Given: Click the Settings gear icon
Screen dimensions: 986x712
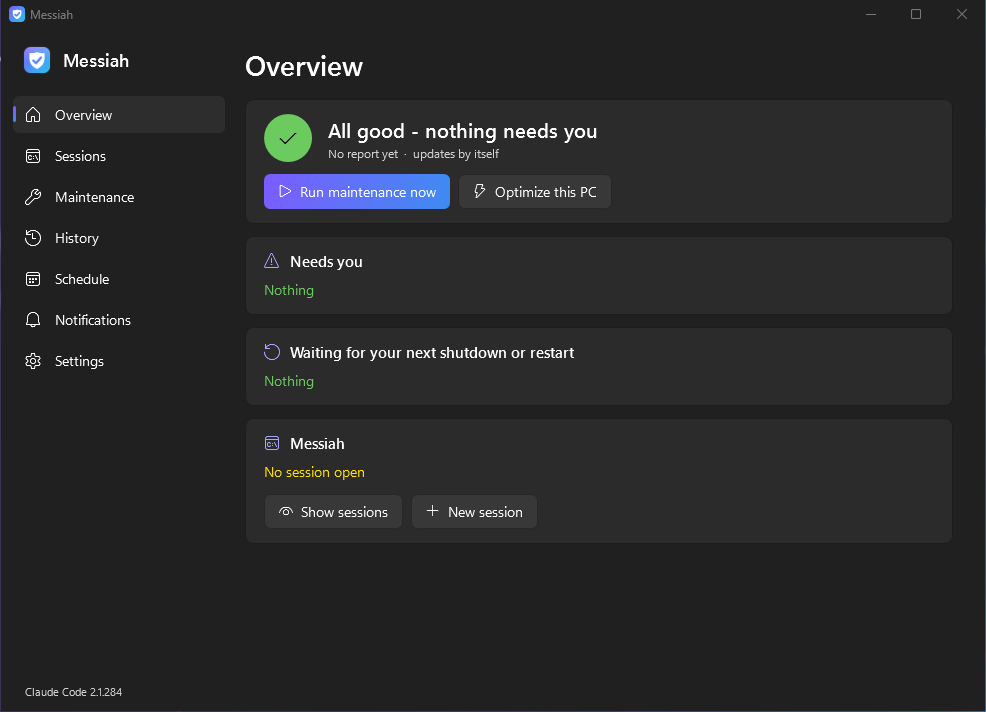Looking at the screenshot, I should point(33,361).
